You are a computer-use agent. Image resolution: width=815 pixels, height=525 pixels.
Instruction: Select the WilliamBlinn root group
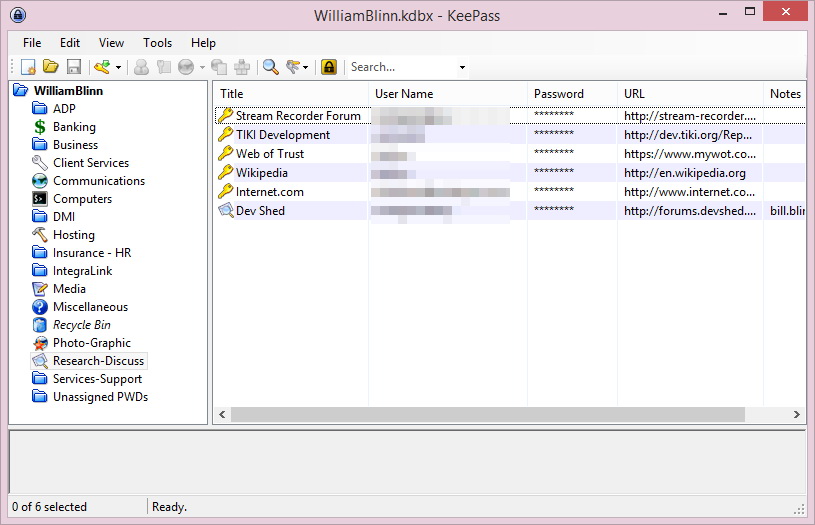(x=68, y=90)
